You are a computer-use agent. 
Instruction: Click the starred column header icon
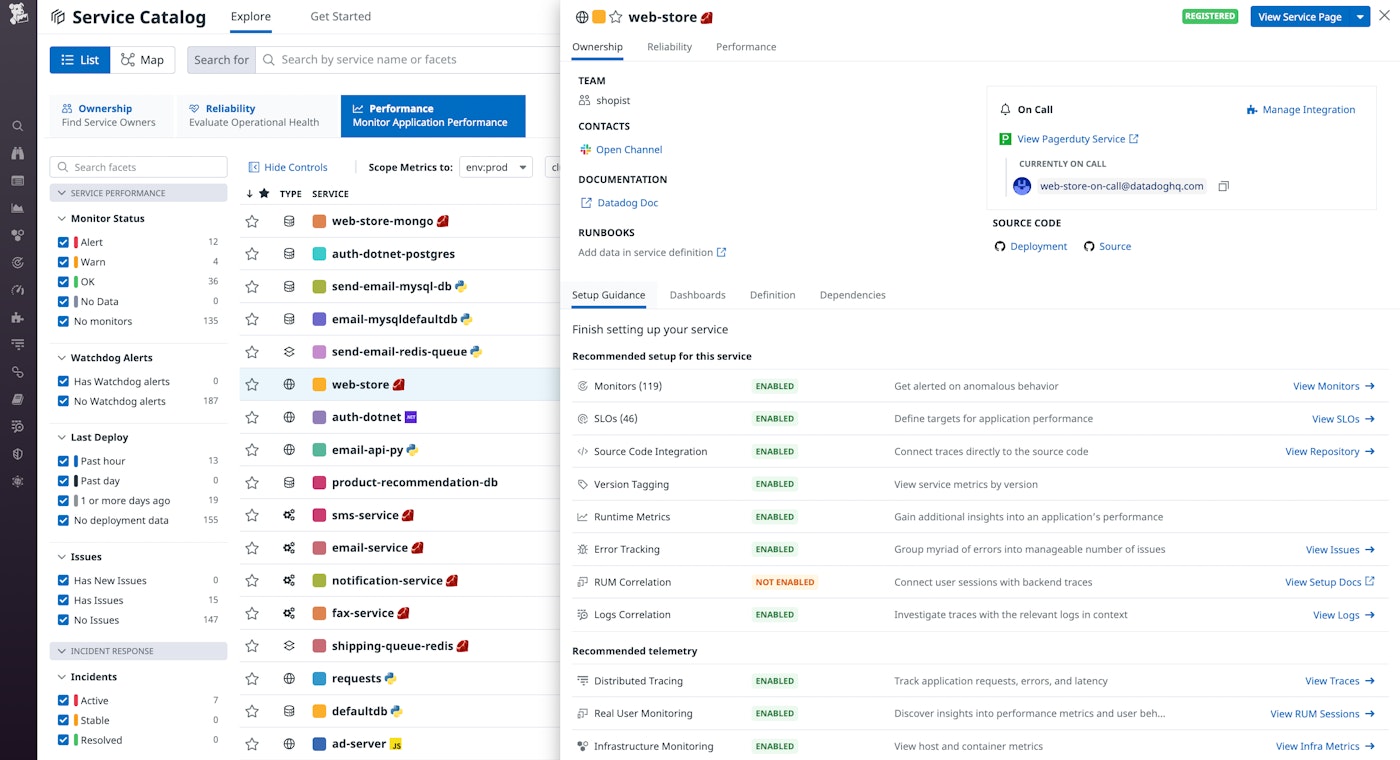264,193
